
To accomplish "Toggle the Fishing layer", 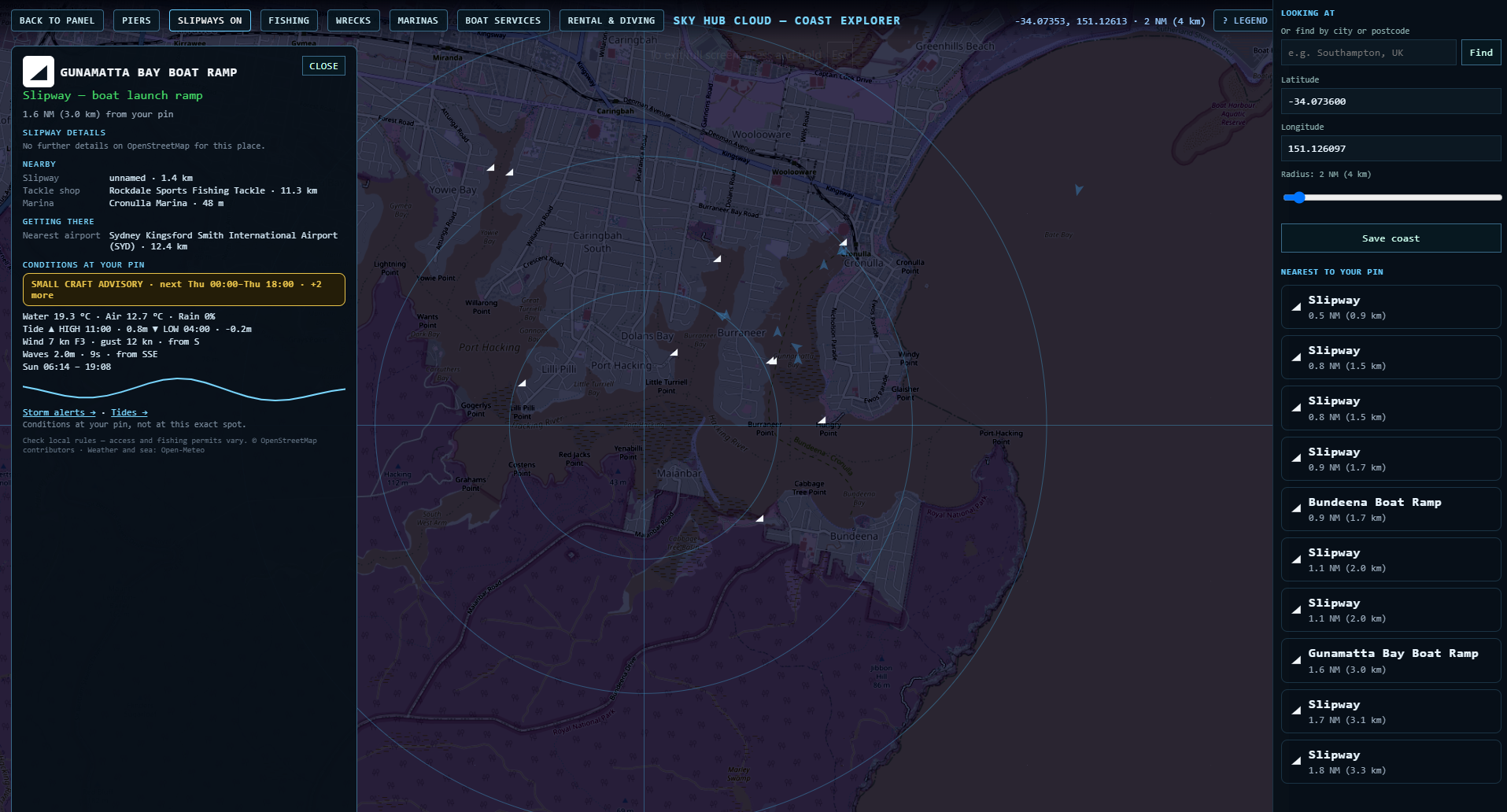I will pos(289,20).
